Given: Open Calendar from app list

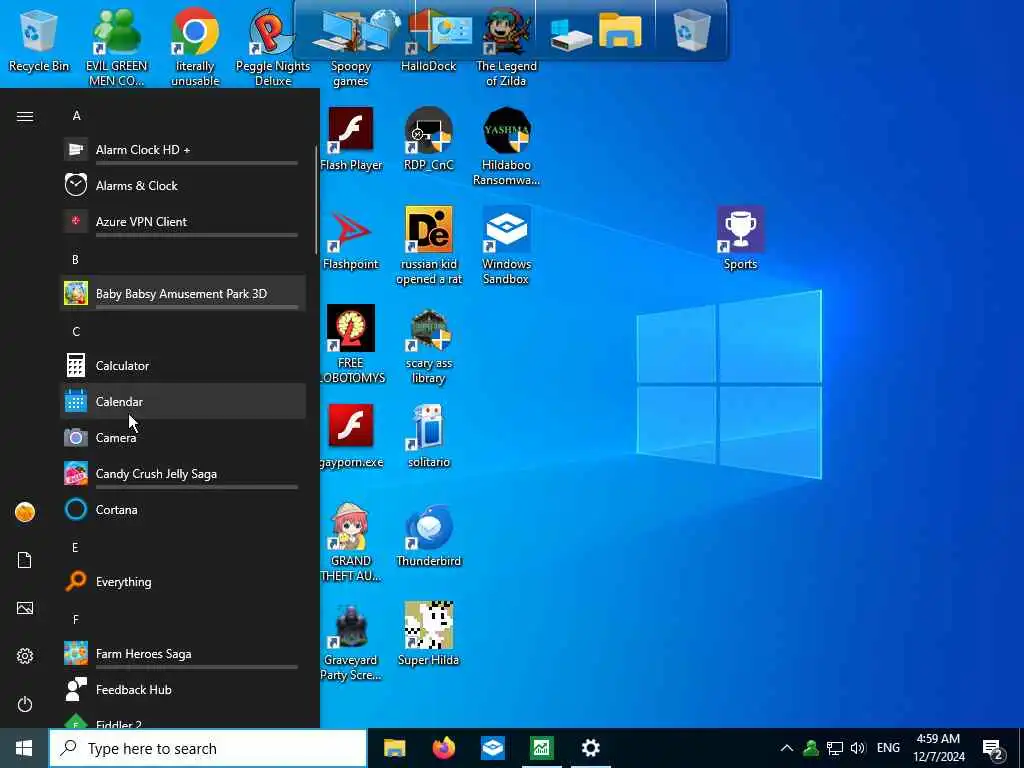Looking at the screenshot, I should (x=183, y=402).
